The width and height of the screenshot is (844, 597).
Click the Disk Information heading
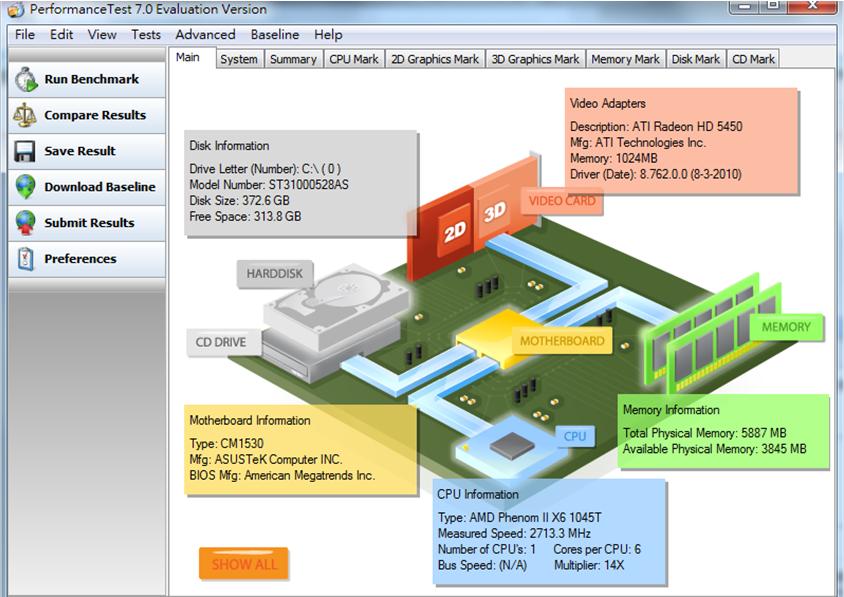[x=229, y=146]
